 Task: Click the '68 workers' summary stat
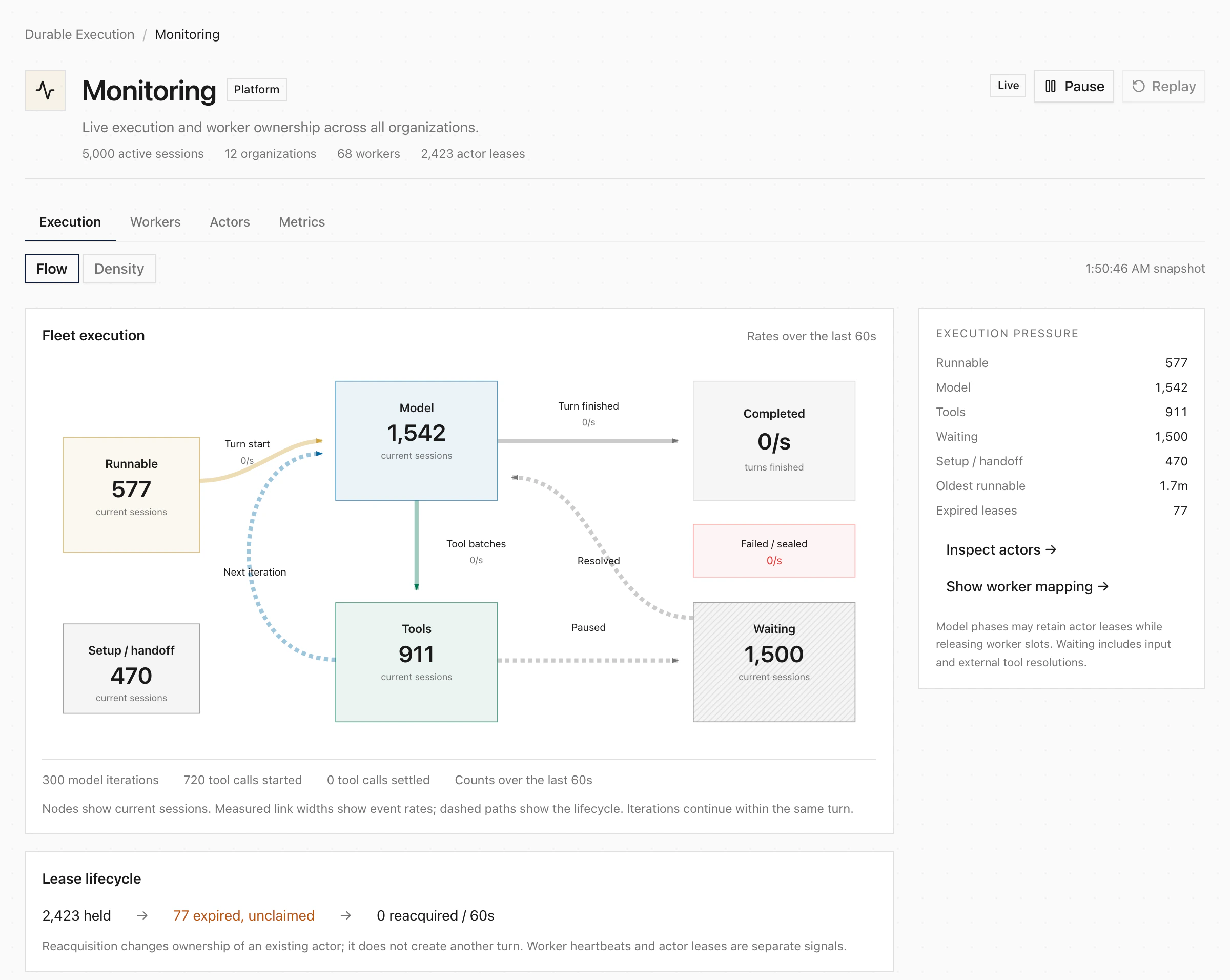pyautogui.click(x=368, y=153)
